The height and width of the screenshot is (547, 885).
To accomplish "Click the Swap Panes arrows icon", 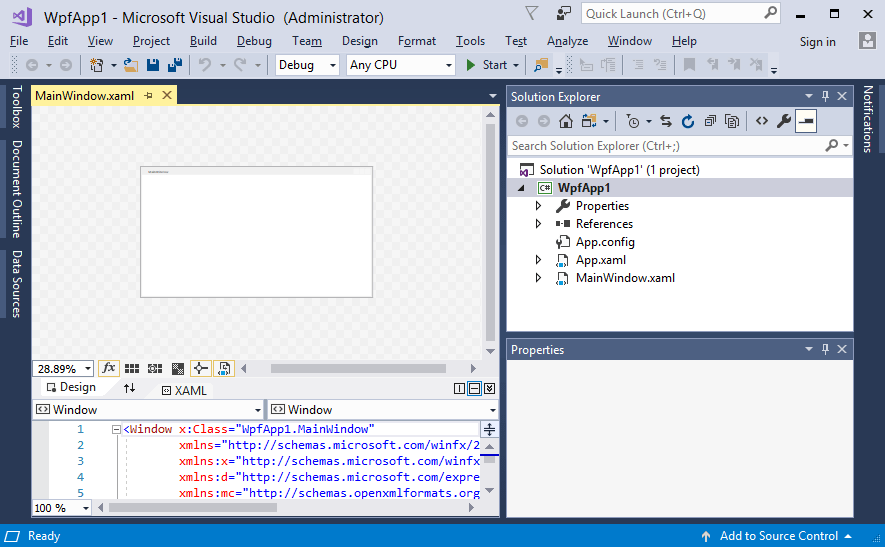I will pyautogui.click(x=129, y=389).
